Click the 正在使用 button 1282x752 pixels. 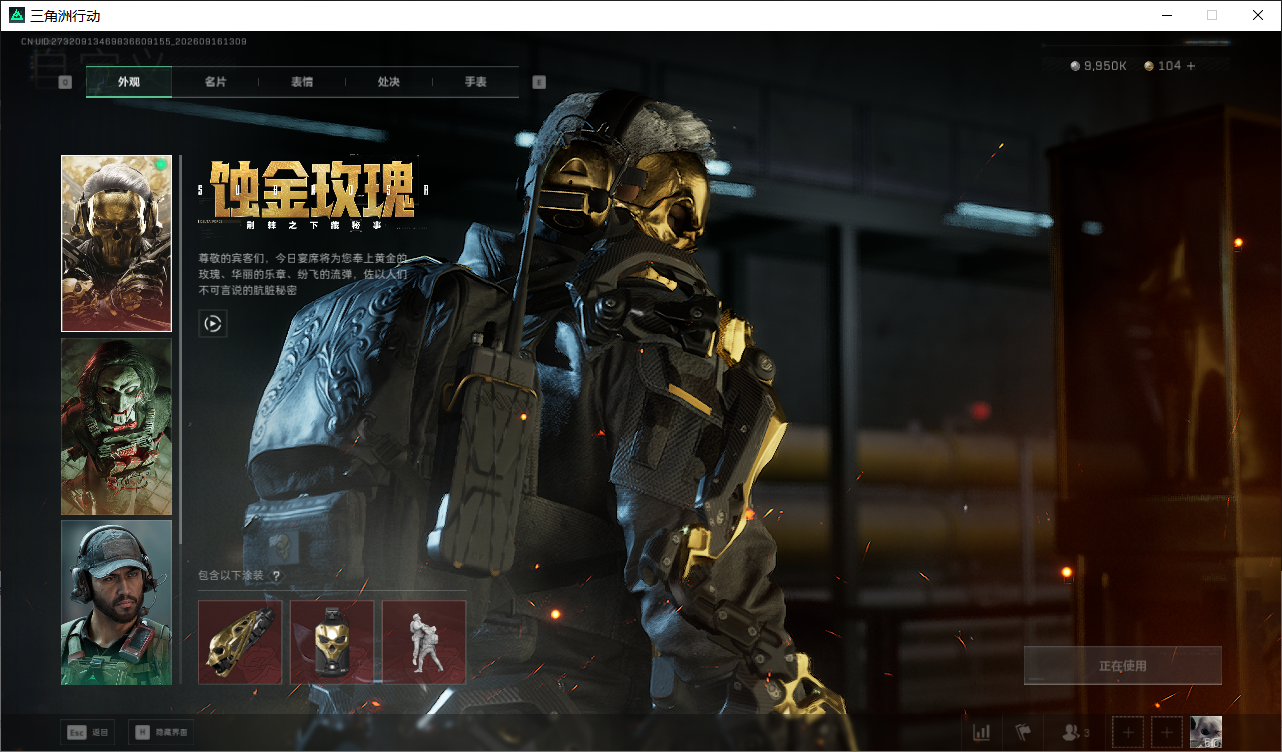(1123, 666)
